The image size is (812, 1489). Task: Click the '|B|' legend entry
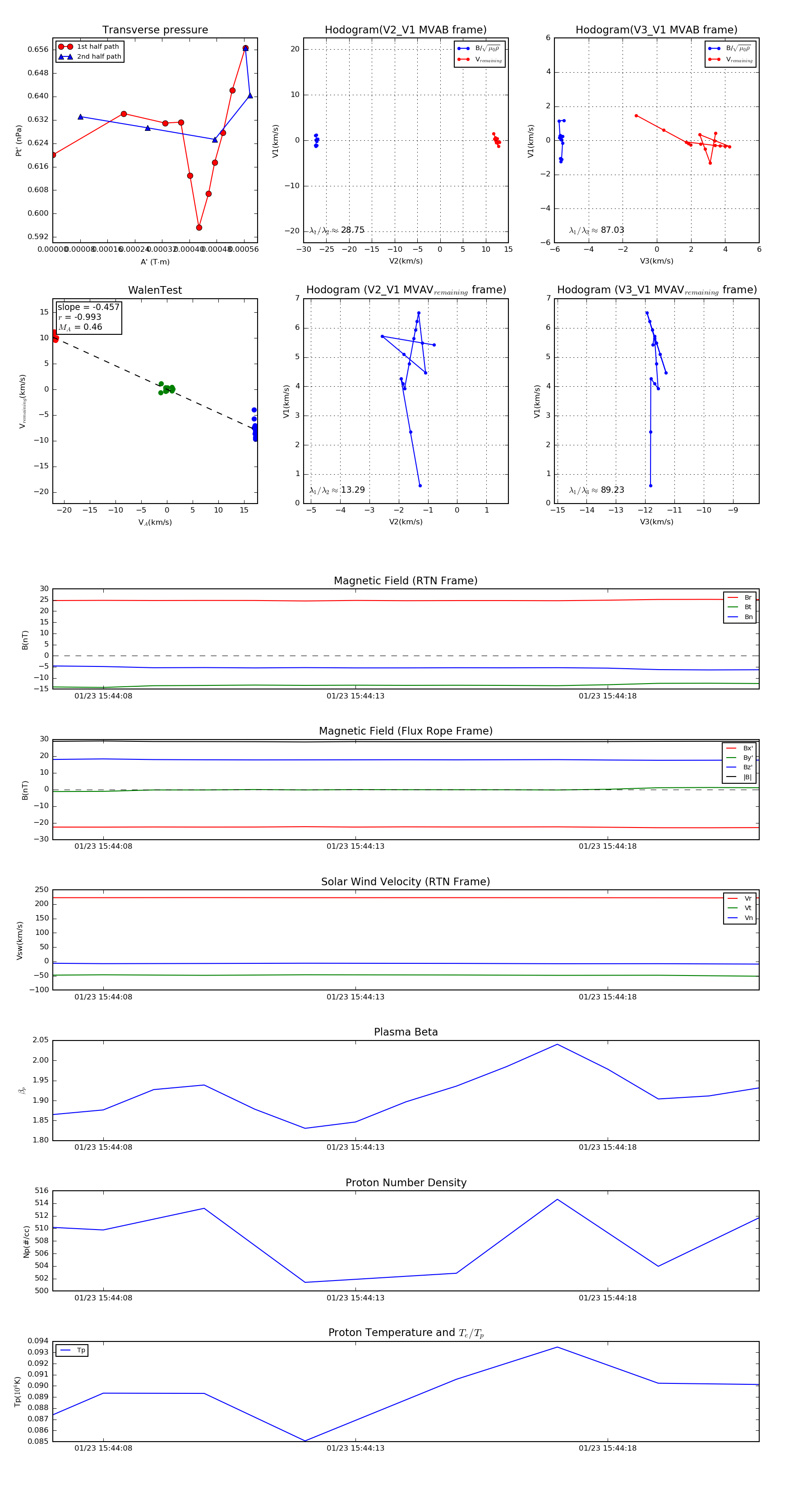pyautogui.click(x=740, y=777)
